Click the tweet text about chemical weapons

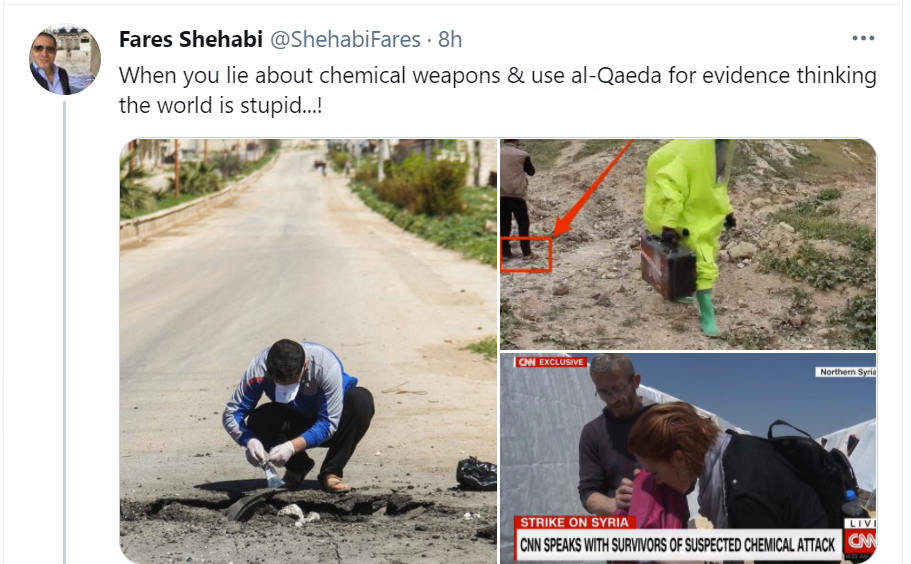coord(497,91)
